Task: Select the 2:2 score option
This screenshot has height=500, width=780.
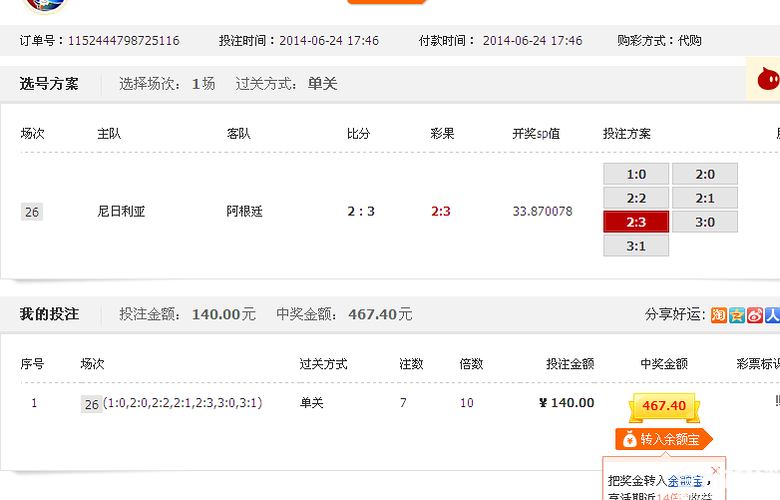Action: (x=636, y=198)
